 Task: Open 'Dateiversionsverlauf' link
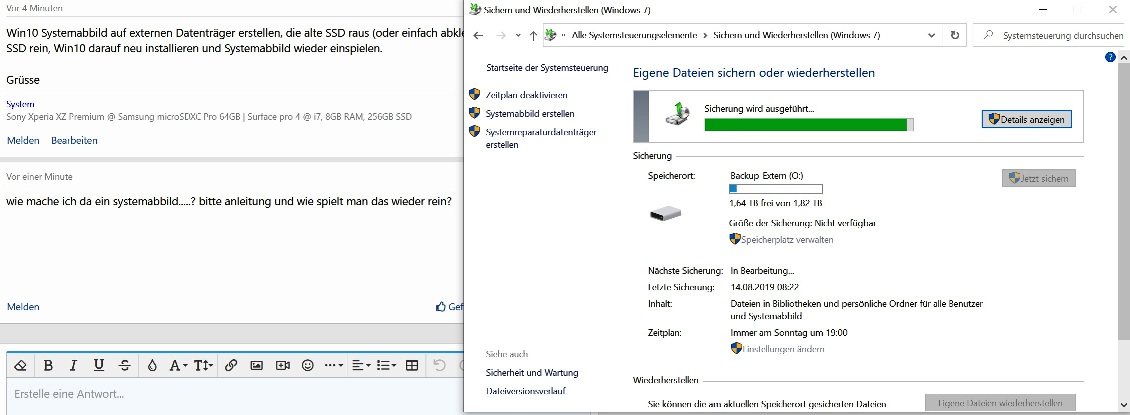coord(525,391)
